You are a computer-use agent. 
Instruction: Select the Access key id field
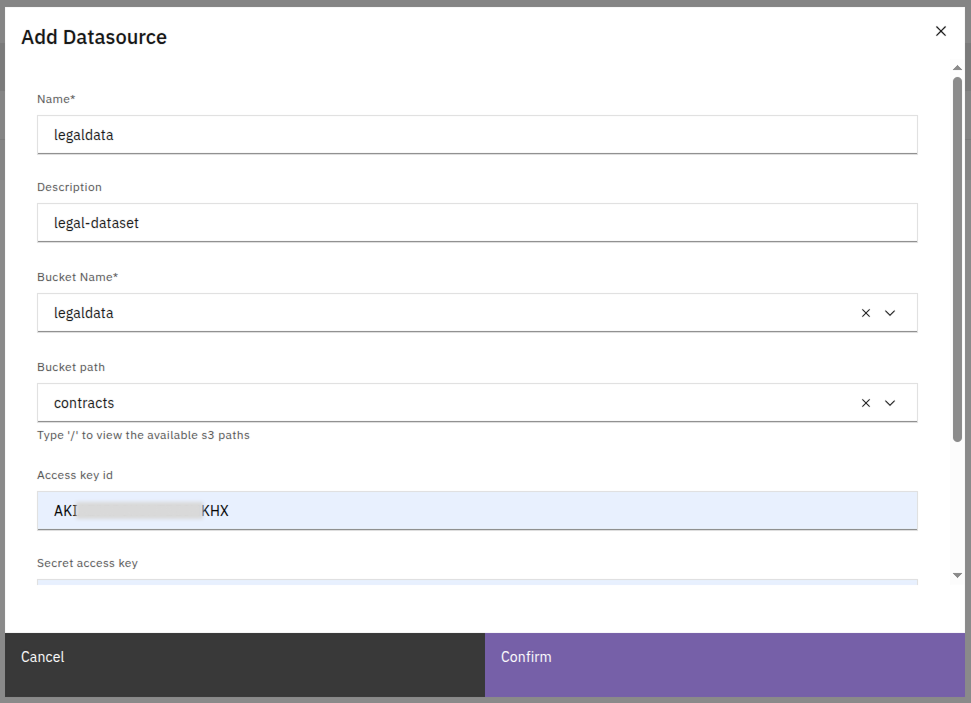(x=476, y=511)
